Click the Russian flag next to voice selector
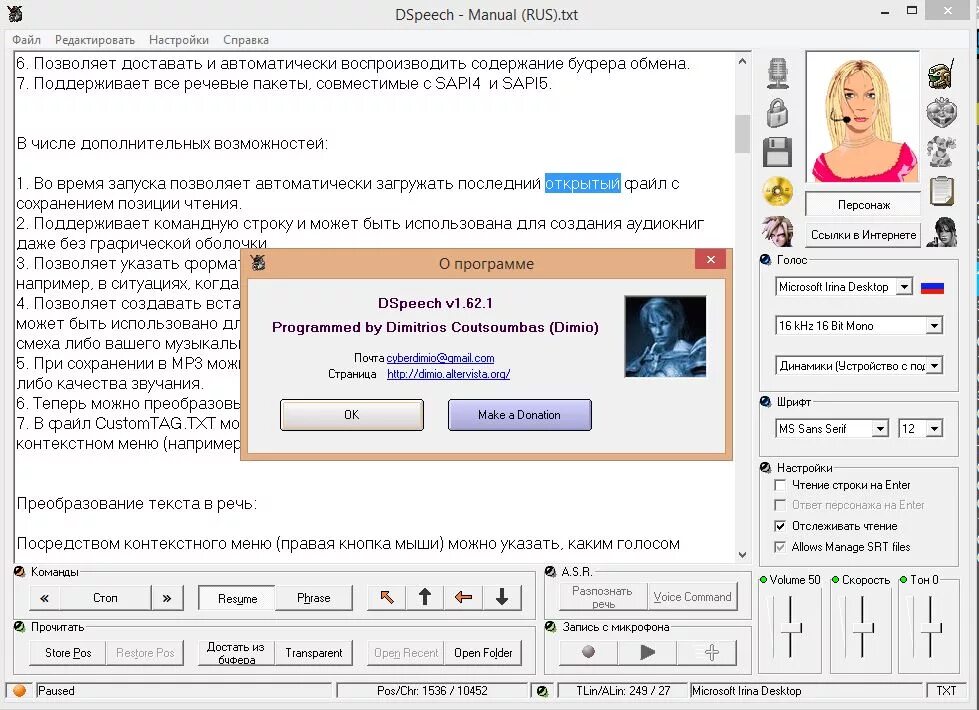979x710 pixels. [x=932, y=287]
